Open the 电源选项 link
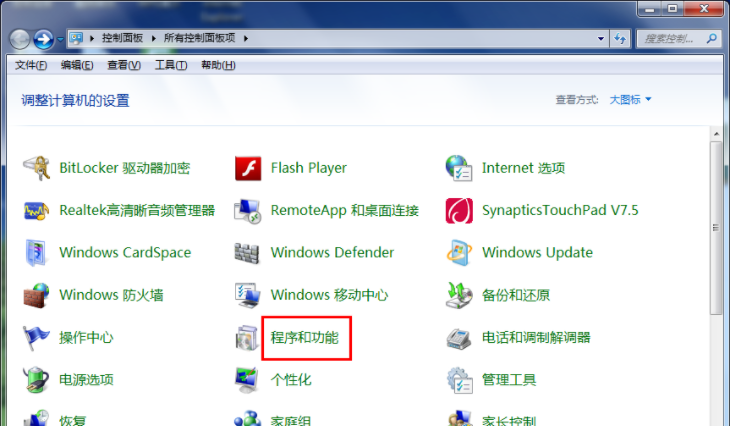This screenshot has width=730, height=426. click(x=86, y=380)
